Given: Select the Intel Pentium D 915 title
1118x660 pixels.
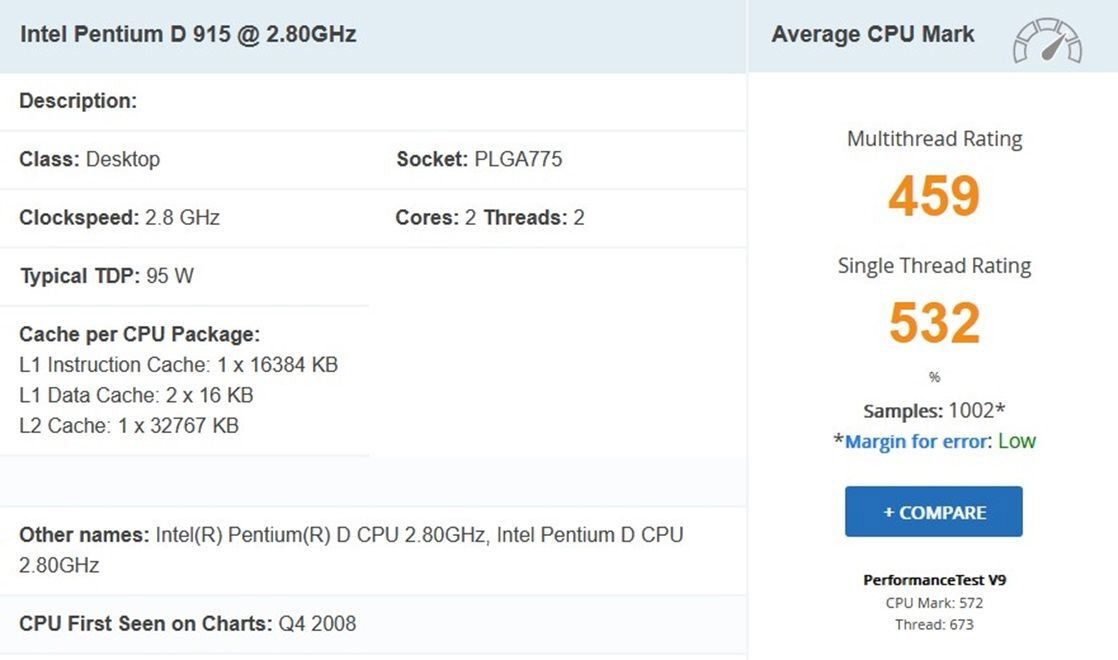Looking at the screenshot, I should (188, 34).
